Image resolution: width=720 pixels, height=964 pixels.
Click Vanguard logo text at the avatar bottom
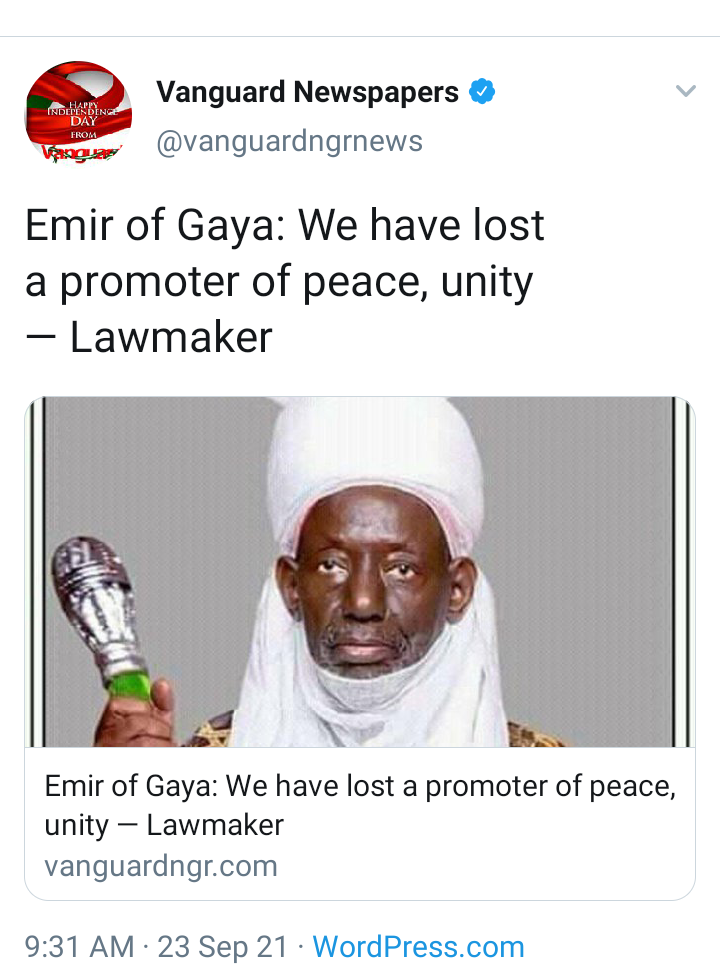(80, 152)
